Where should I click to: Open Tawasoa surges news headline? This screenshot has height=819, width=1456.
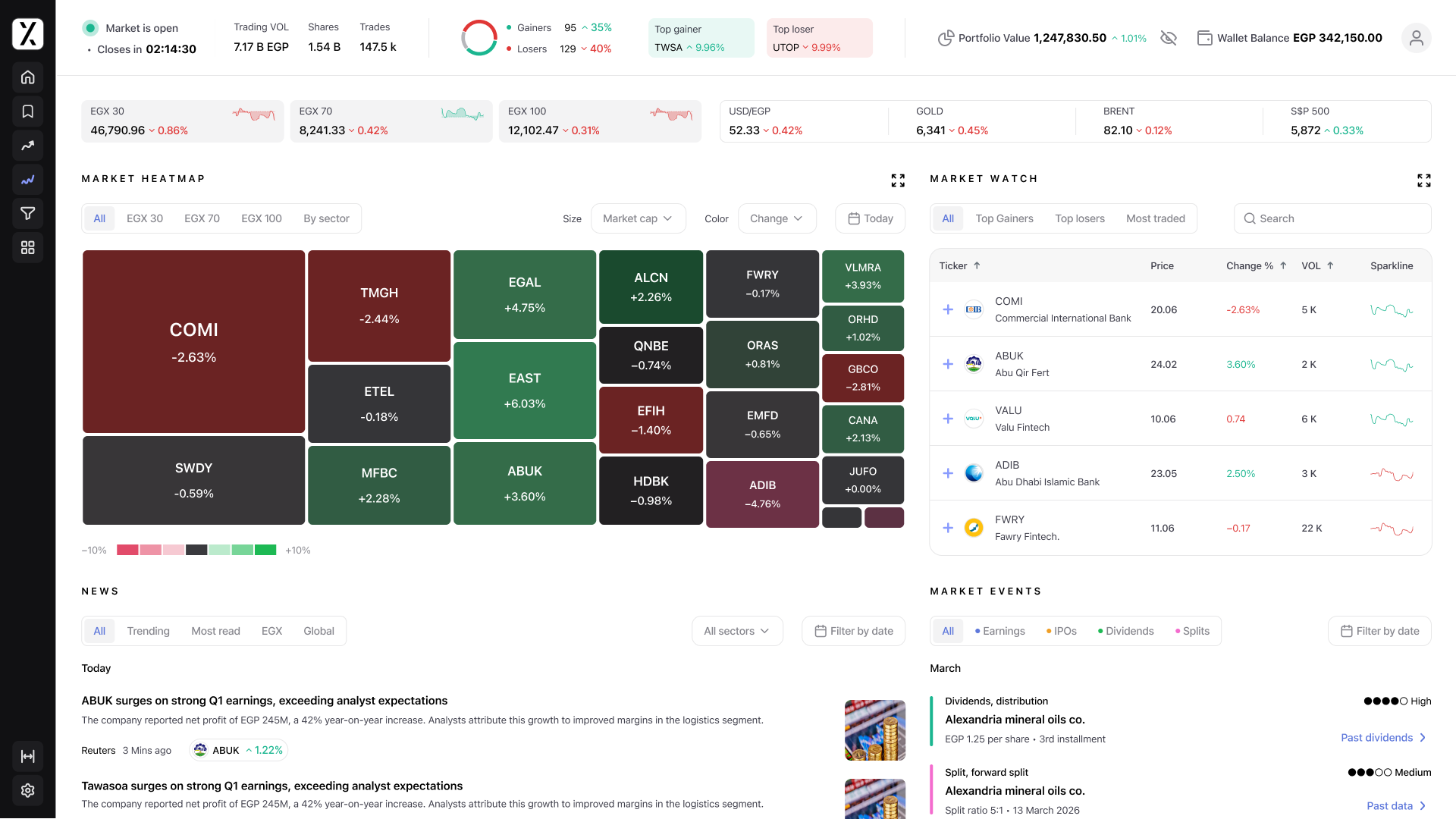271,786
